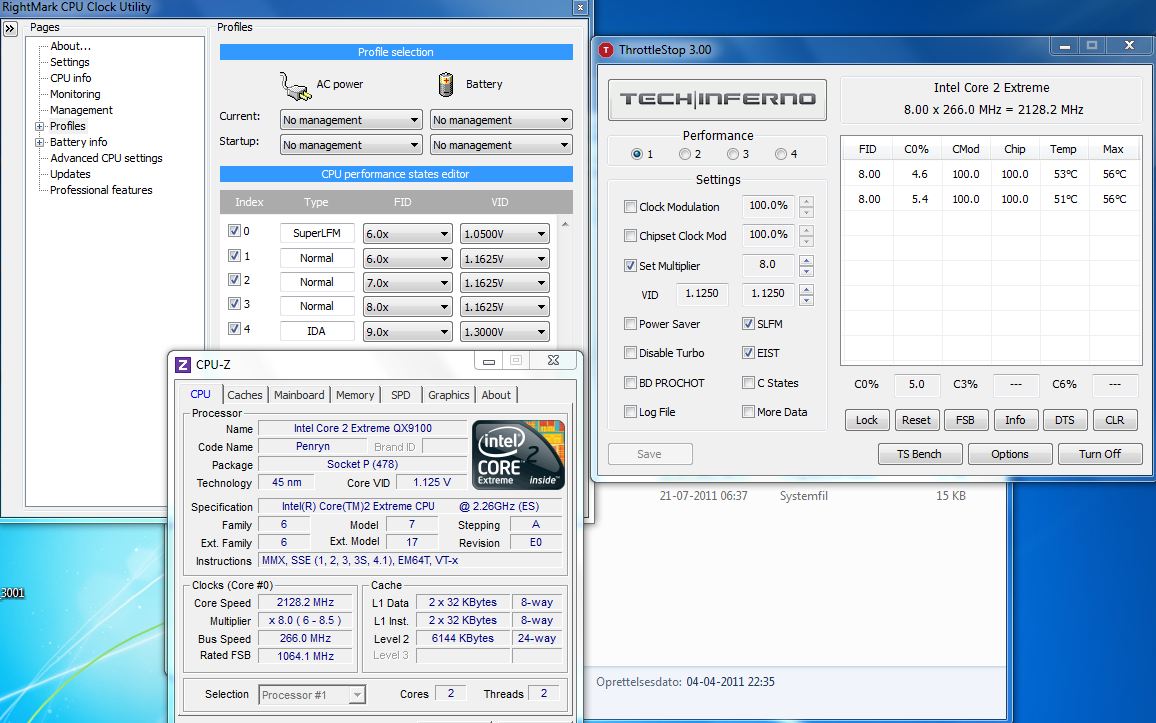This screenshot has height=723, width=1156.
Task: Open Monitoring page in RightMark
Action: pos(75,94)
